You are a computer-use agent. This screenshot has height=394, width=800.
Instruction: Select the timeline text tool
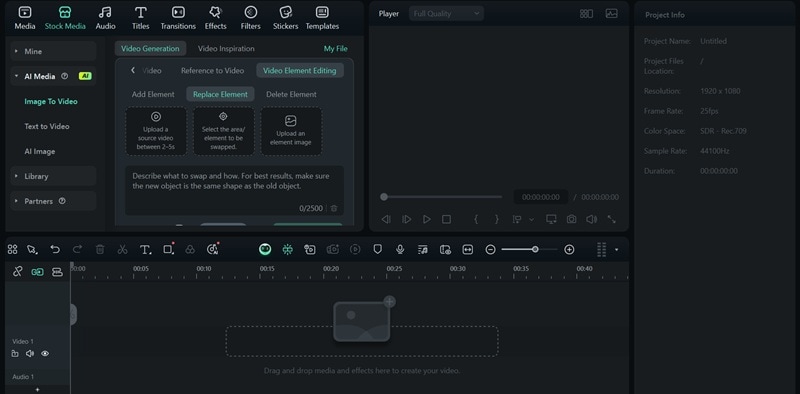pos(145,249)
